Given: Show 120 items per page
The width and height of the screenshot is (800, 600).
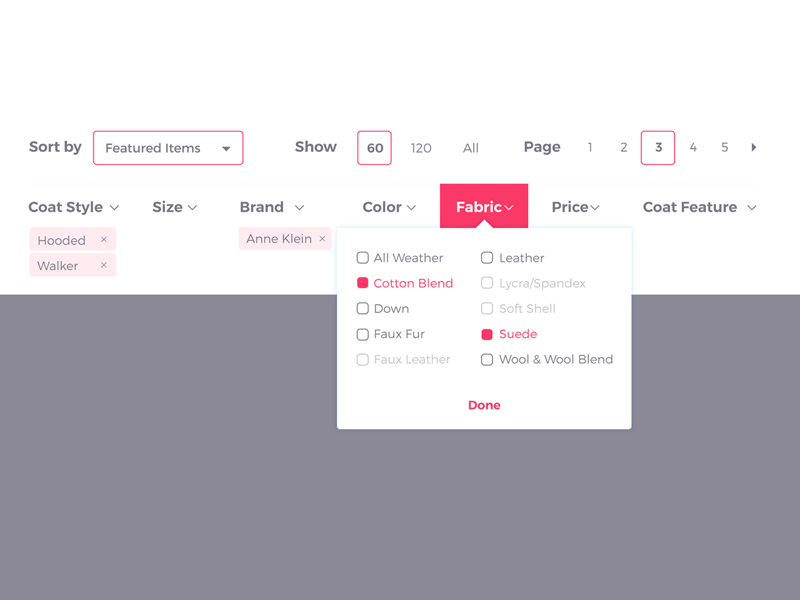Looking at the screenshot, I should tap(421, 148).
